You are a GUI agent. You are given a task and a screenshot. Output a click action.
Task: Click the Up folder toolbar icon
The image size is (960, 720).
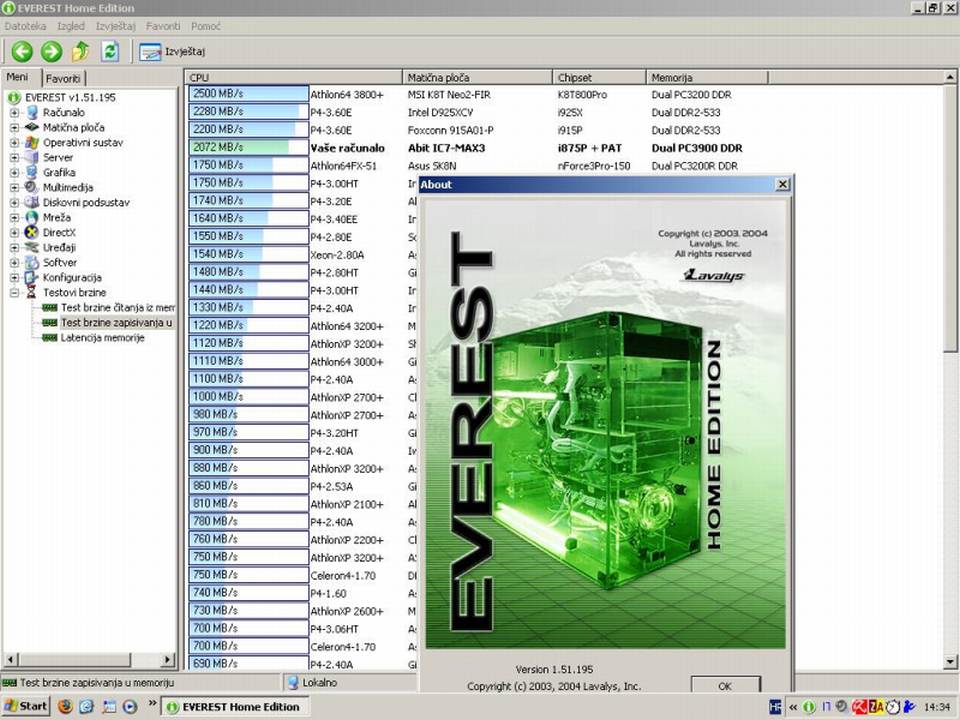[x=81, y=51]
